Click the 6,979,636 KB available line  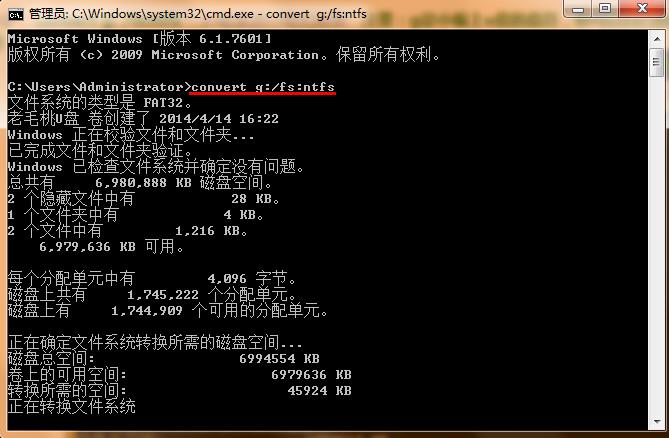(111, 247)
